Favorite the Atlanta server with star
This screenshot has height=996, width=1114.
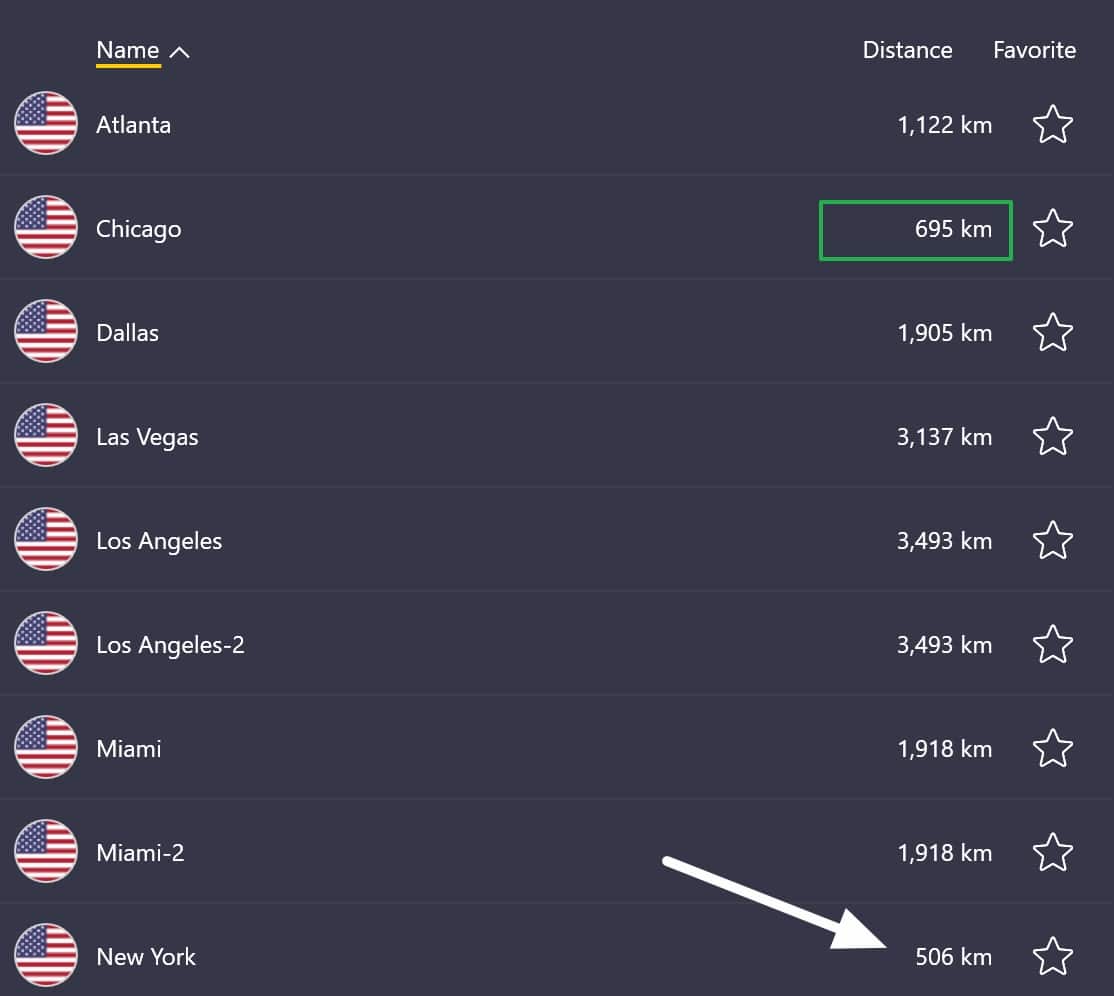click(1052, 124)
